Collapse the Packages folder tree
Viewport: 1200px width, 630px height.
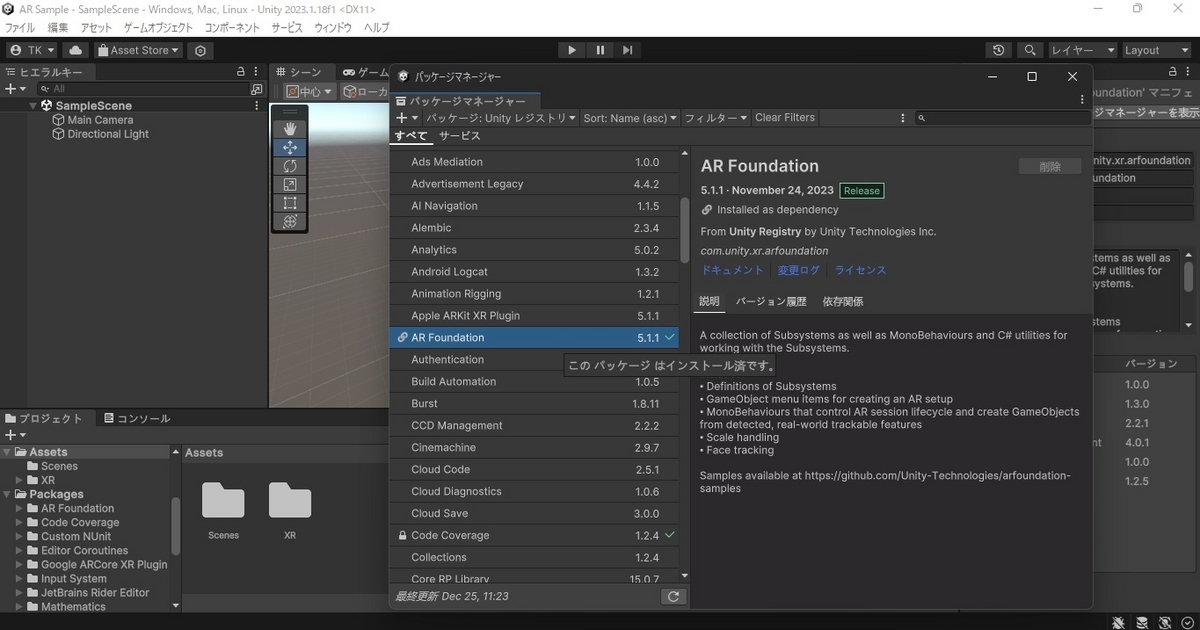tap(7, 494)
